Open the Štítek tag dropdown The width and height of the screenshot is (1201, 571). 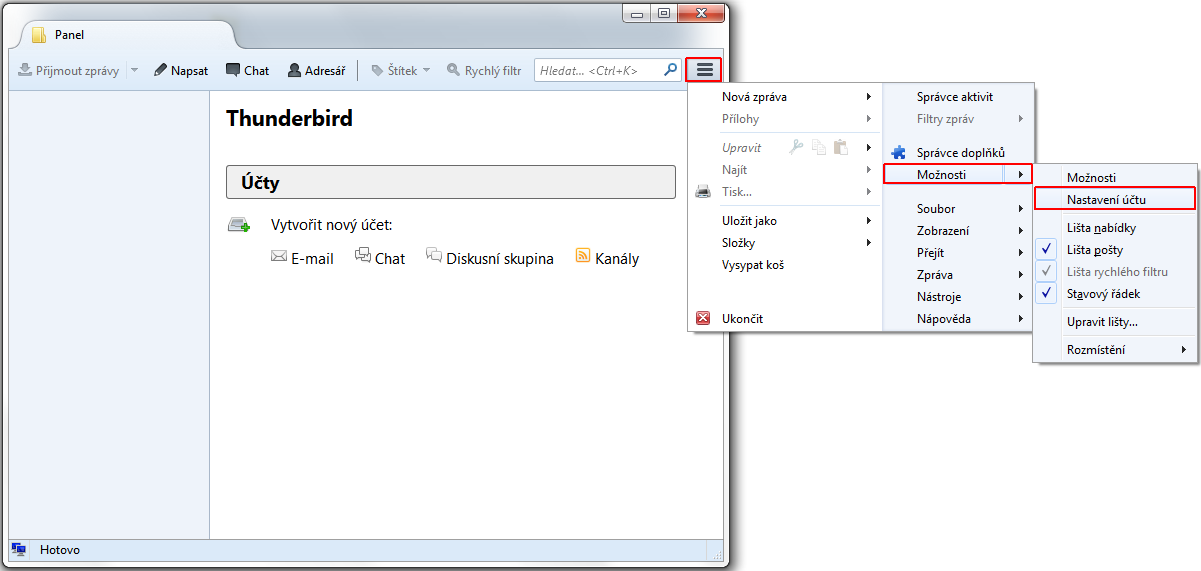click(400, 71)
